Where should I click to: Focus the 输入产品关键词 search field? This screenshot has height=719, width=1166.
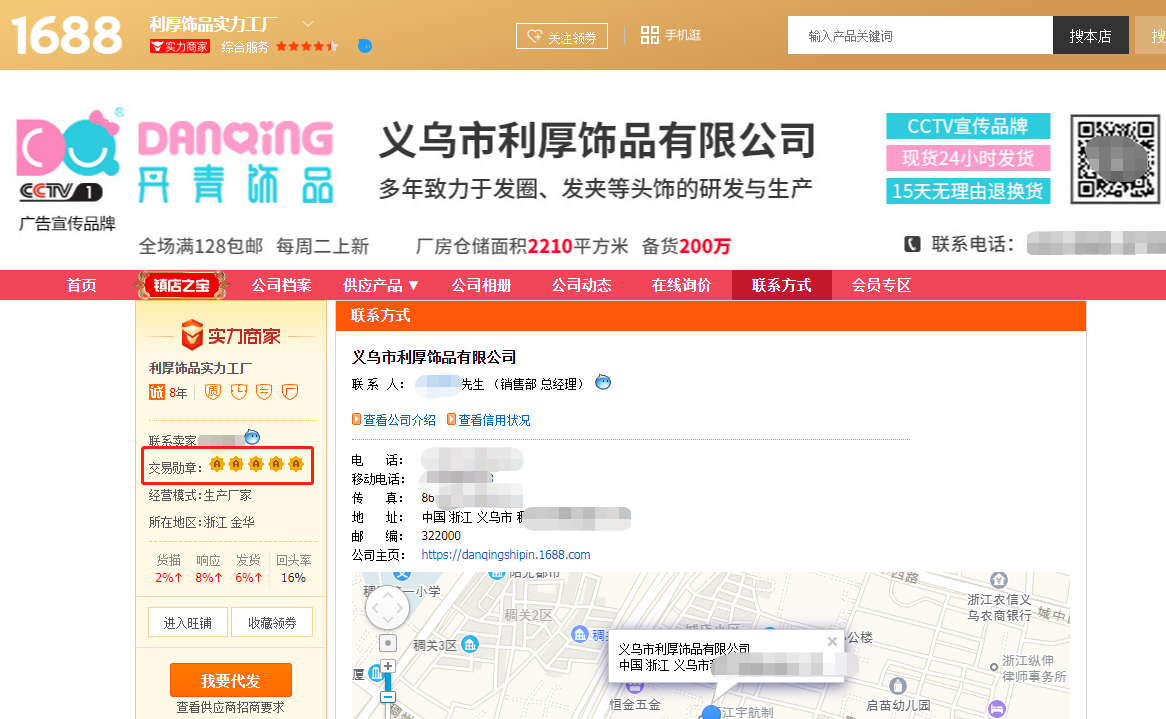(921, 35)
